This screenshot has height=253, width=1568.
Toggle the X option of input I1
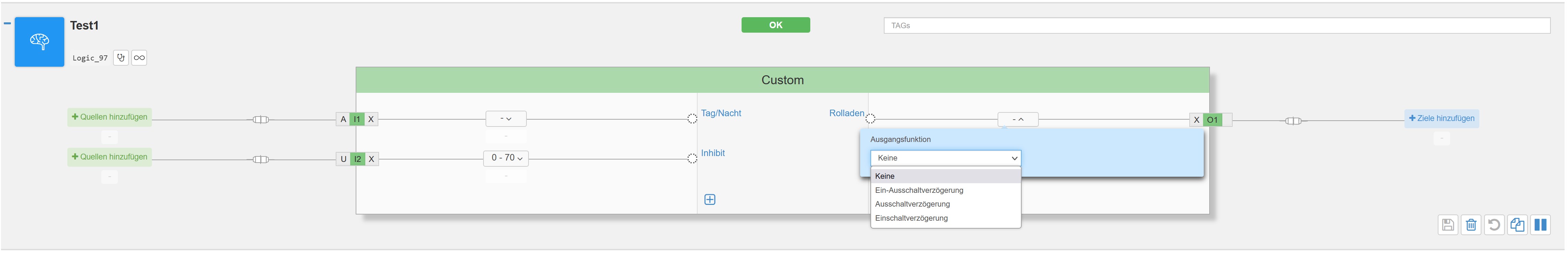tap(371, 119)
